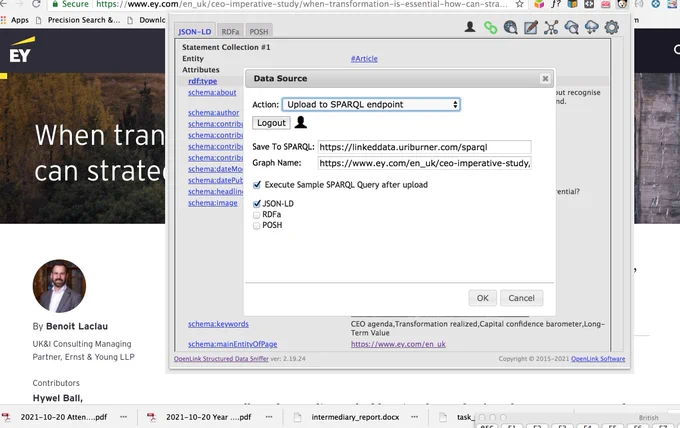Open OpenLink Structured Data Sniffer link
Image resolution: width=680 pixels, height=428 pixels.
pos(221,359)
